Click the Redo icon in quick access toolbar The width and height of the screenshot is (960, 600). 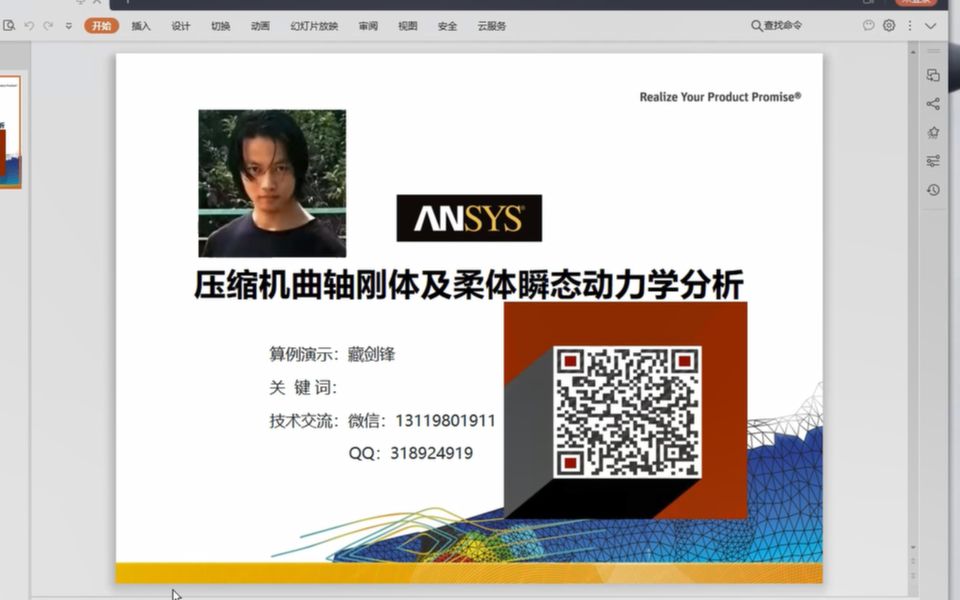49,25
